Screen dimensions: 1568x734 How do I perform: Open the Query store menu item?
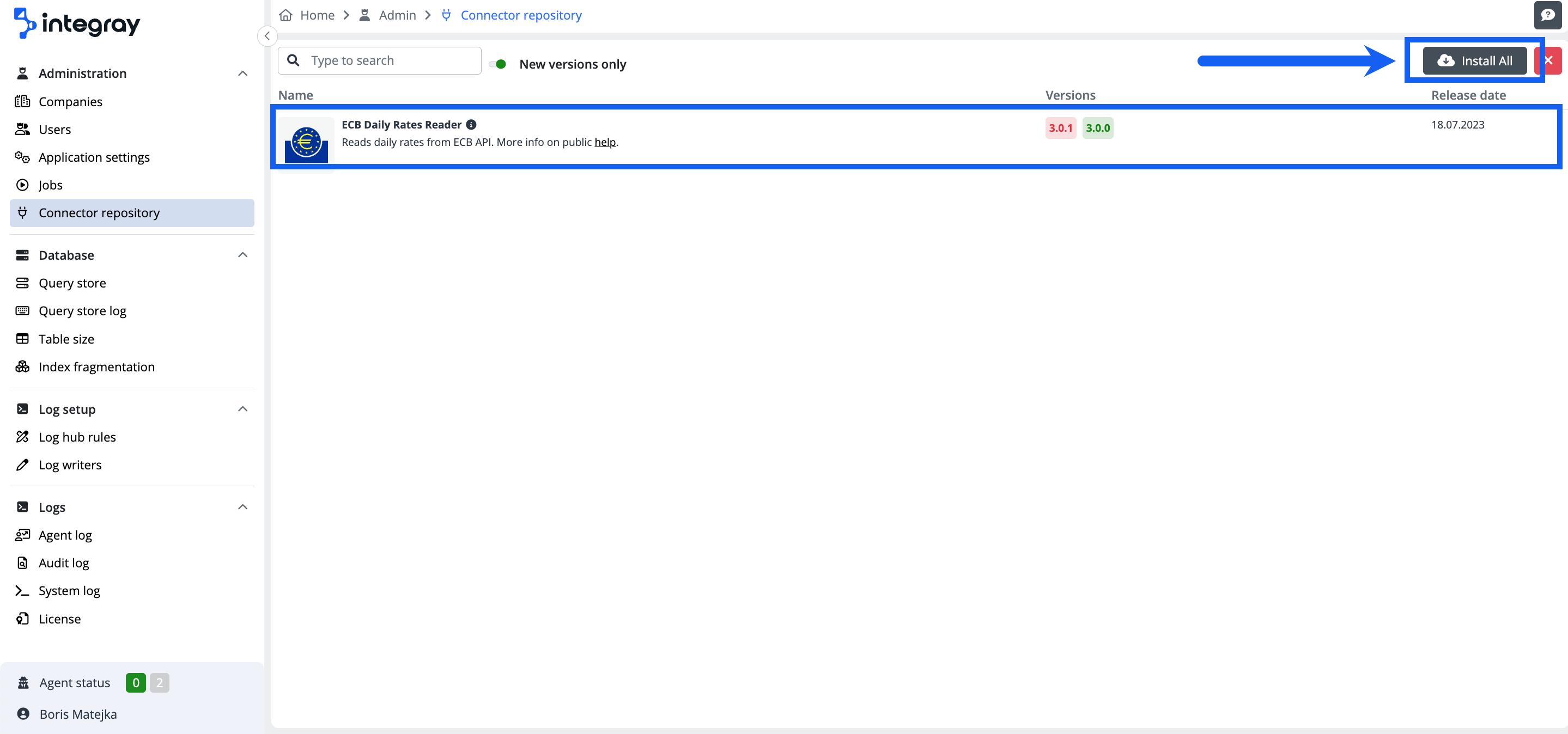pos(72,283)
